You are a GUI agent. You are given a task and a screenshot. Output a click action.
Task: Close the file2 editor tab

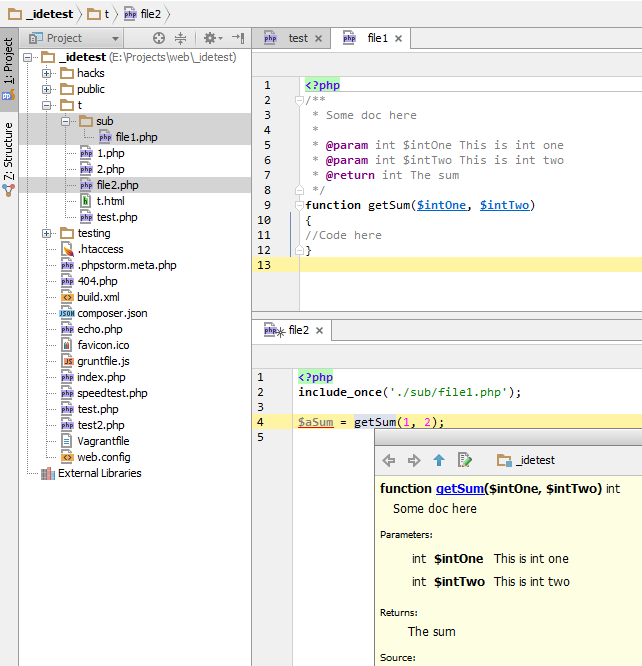[x=320, y=330]
